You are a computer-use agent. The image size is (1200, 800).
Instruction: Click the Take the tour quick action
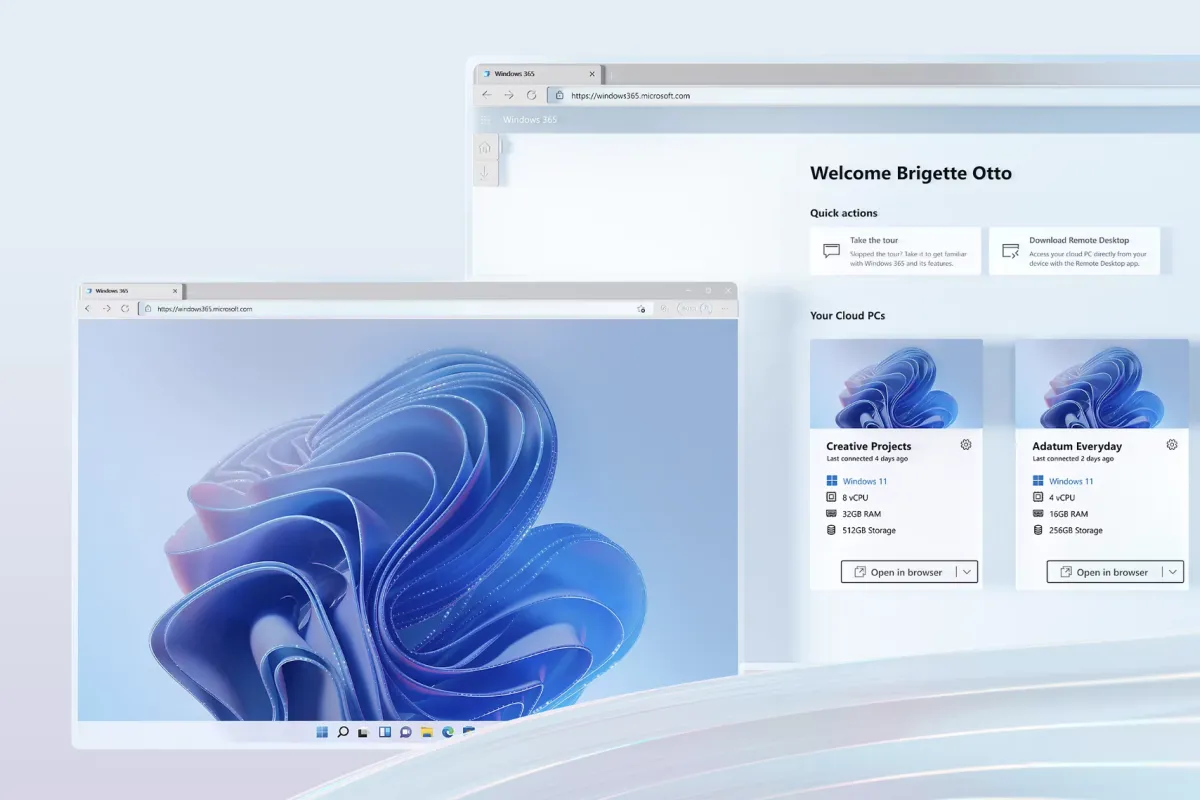pyautogui.click(x=894, y=251)
